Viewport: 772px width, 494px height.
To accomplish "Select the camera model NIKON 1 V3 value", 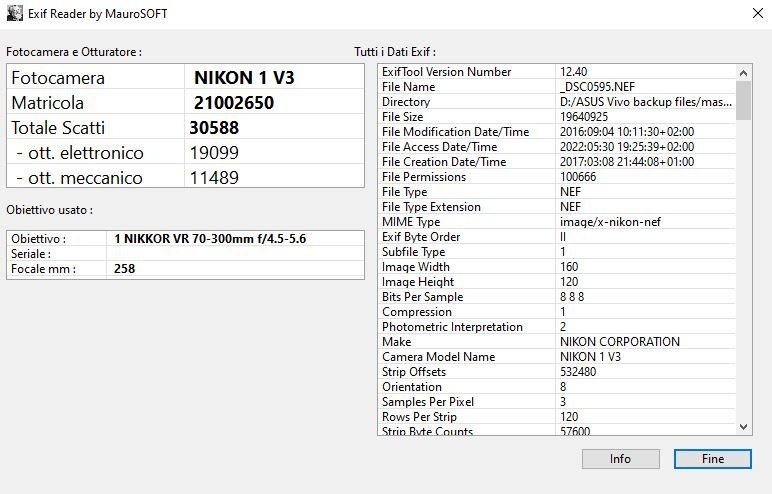I will [244, 77].
